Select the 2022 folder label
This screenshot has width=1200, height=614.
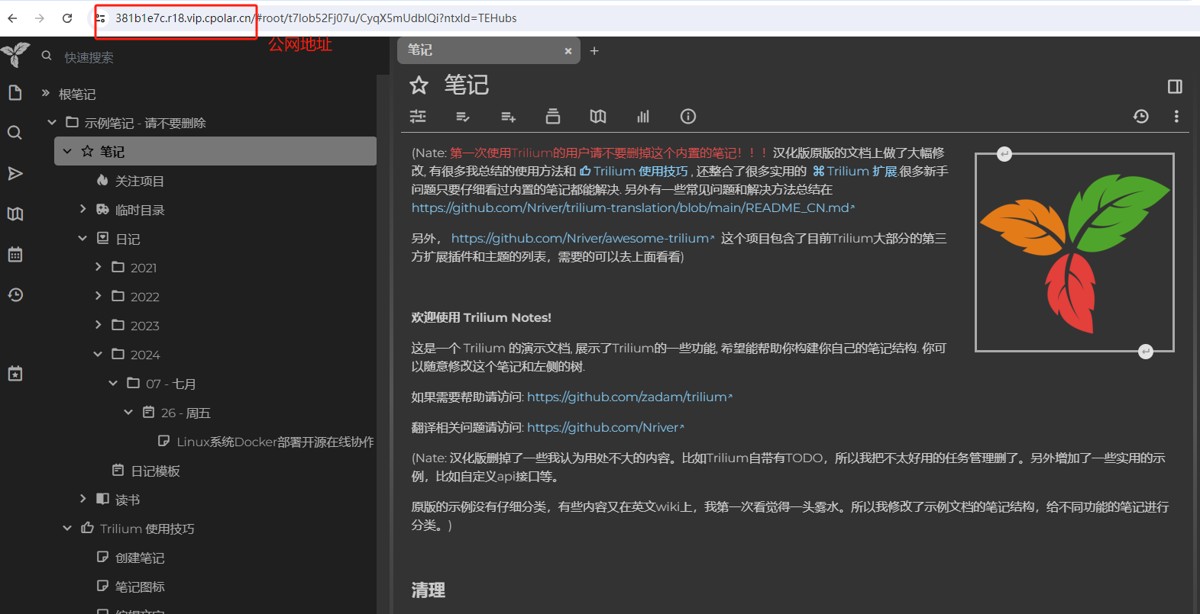click(145, 297)
